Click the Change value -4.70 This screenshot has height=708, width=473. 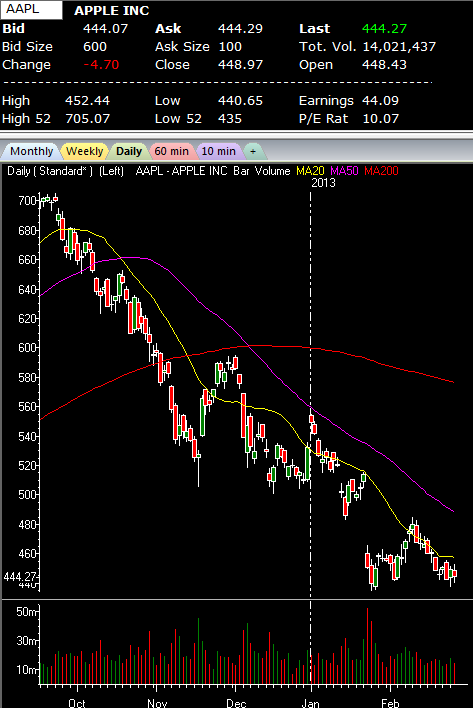pyautogui.click(x=102, y=65)
